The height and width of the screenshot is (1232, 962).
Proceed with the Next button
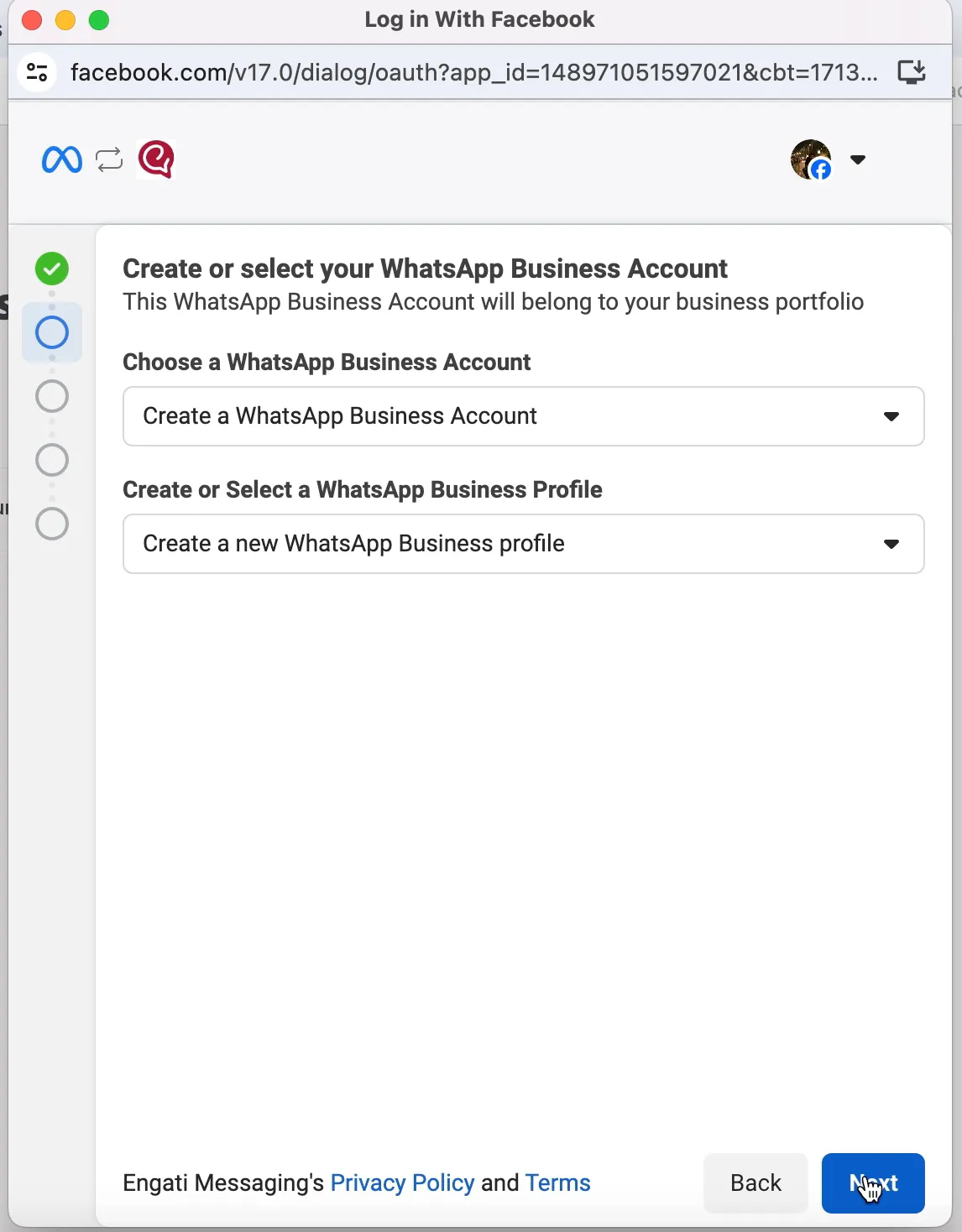click(x=873, y=1183)
